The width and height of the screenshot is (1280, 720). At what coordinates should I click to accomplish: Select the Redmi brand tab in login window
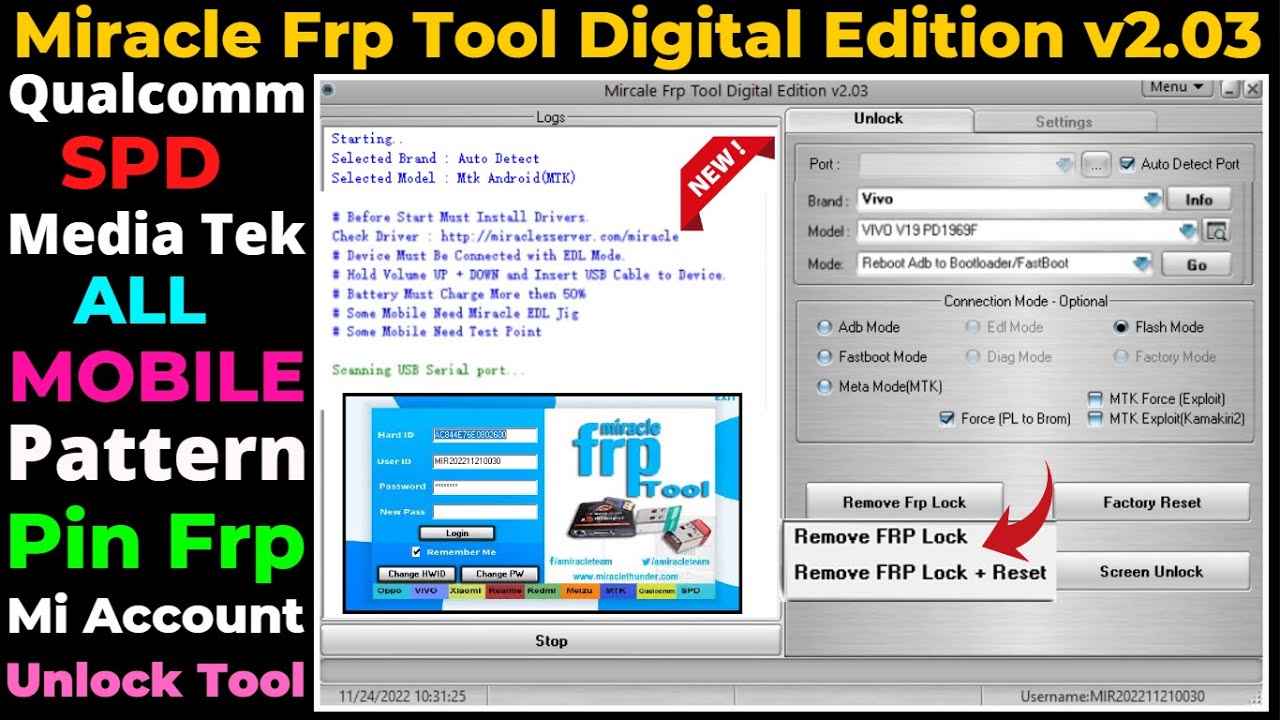(x=541, y=591)
